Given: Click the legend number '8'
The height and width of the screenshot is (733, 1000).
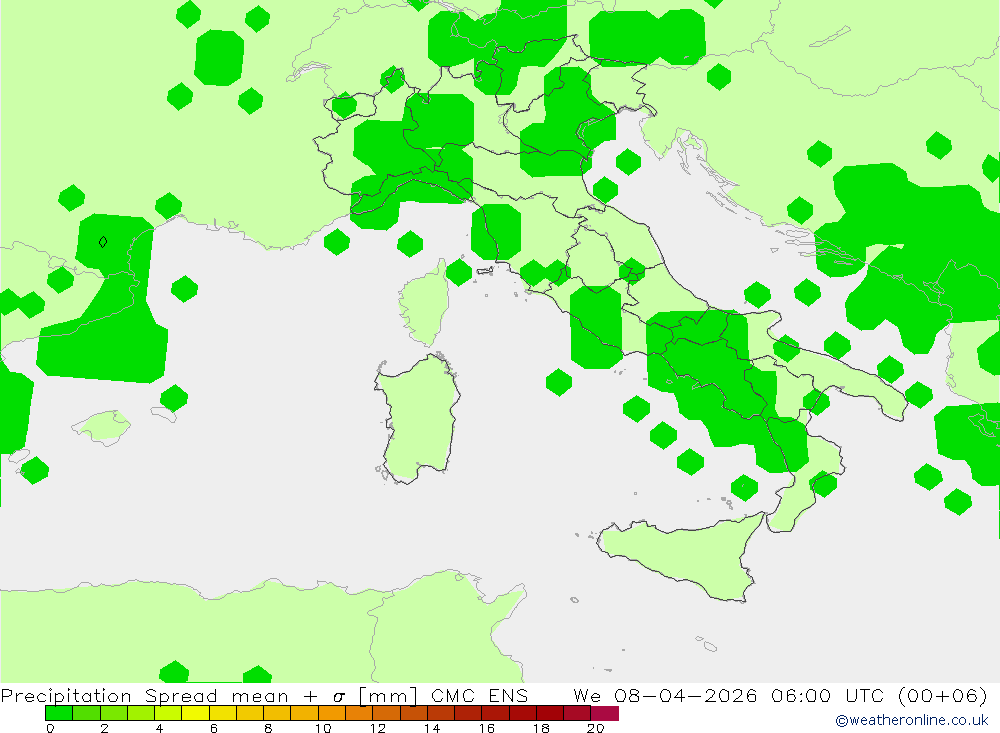Looking at the screenshot, I should (x=268, y=728).
